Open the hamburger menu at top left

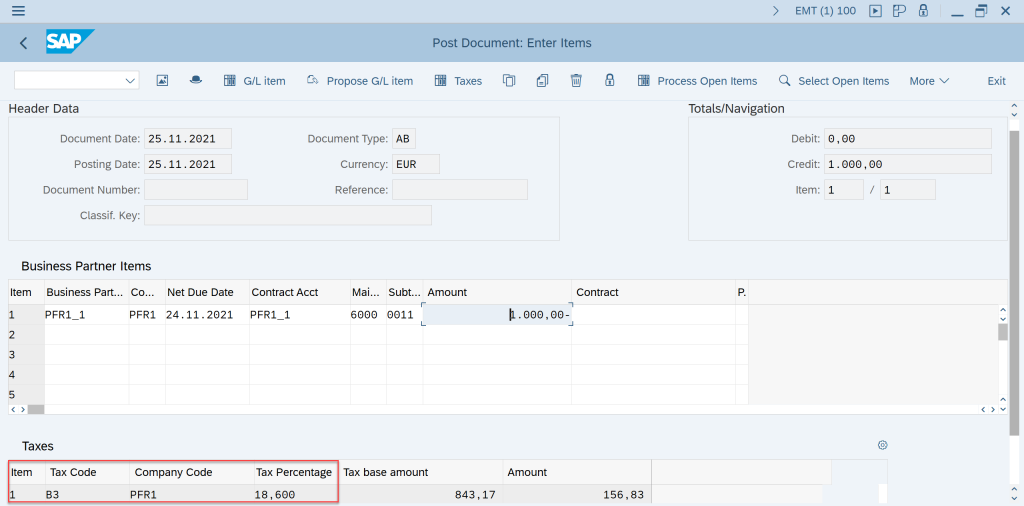point(19,10)
